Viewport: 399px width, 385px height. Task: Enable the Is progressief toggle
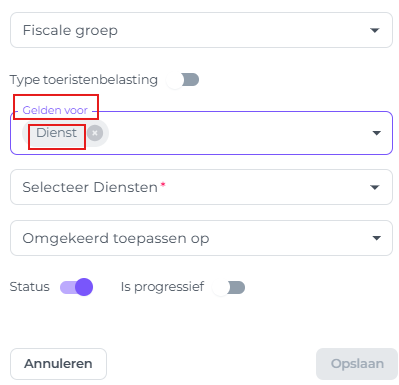[229, 287]
